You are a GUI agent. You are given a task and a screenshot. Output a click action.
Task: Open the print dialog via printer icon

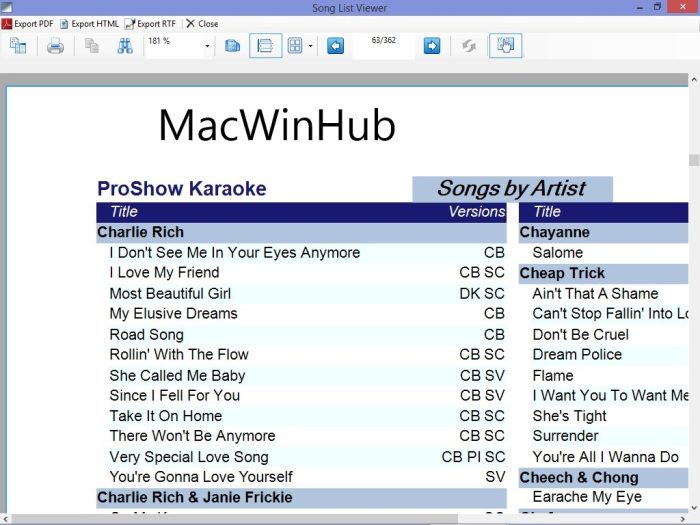click(55, 46)
